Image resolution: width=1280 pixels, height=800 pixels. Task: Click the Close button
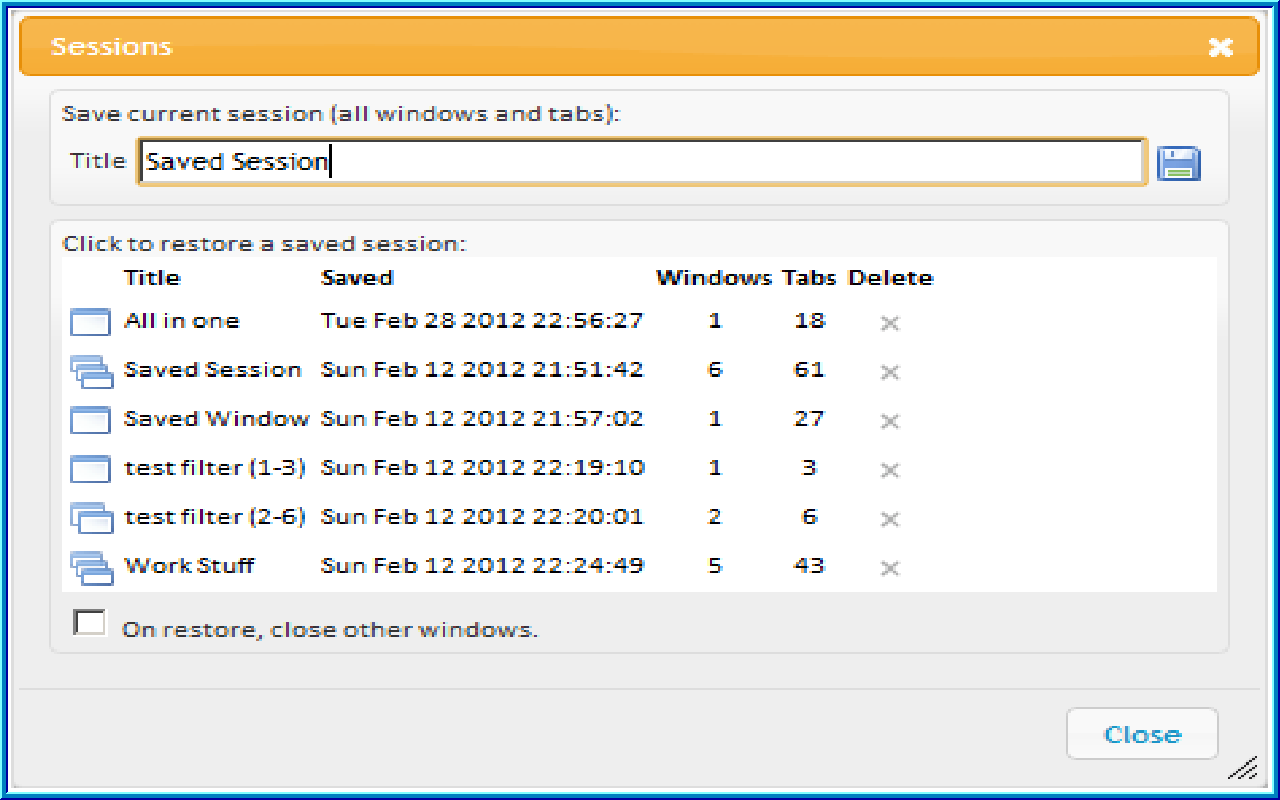(x=1142, y=733)
